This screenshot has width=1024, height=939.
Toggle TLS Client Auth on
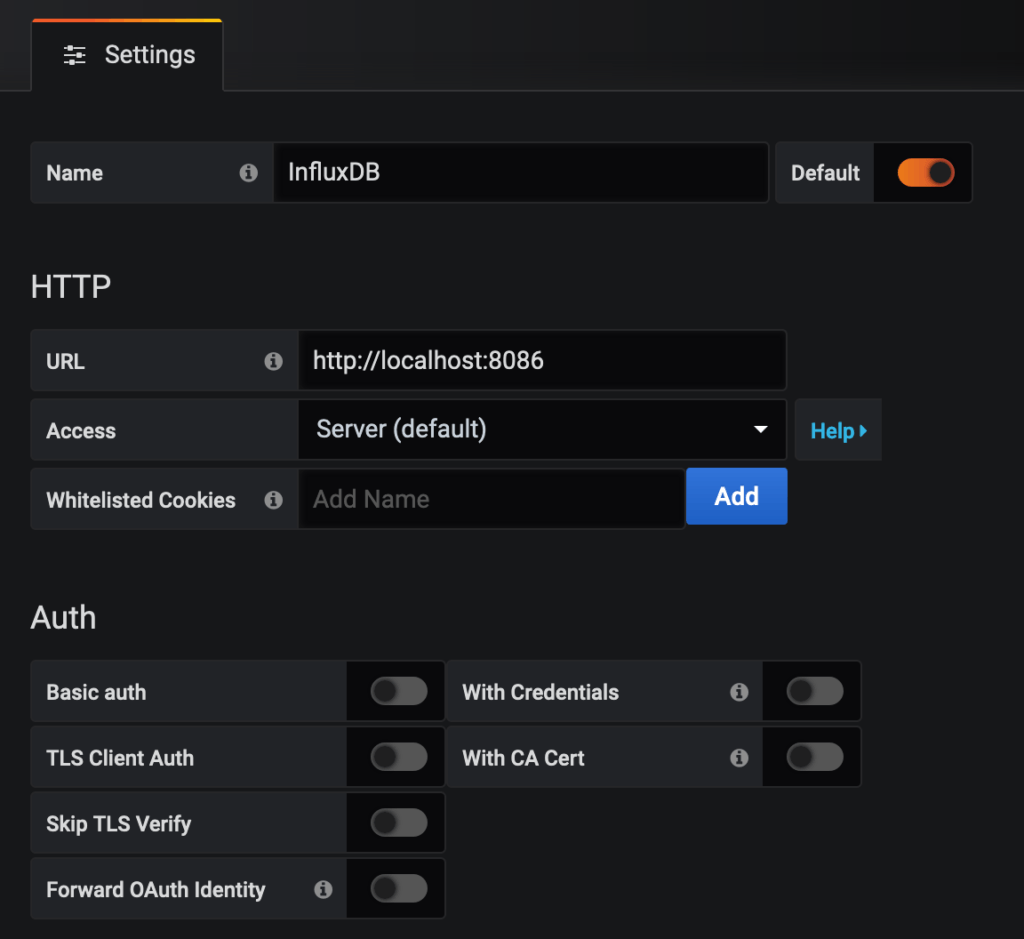click(398, 757)
